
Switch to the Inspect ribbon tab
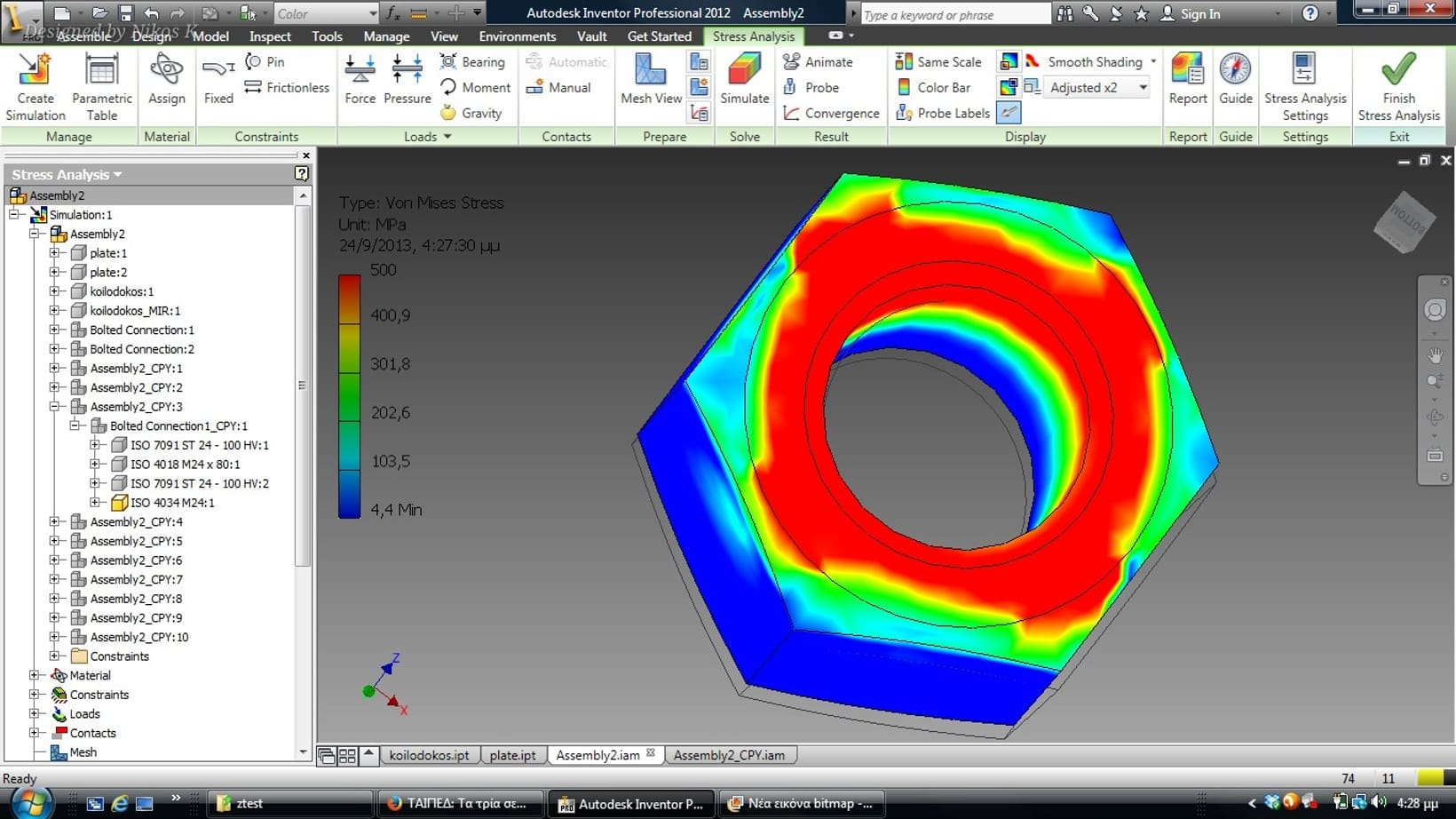(270, 36)
